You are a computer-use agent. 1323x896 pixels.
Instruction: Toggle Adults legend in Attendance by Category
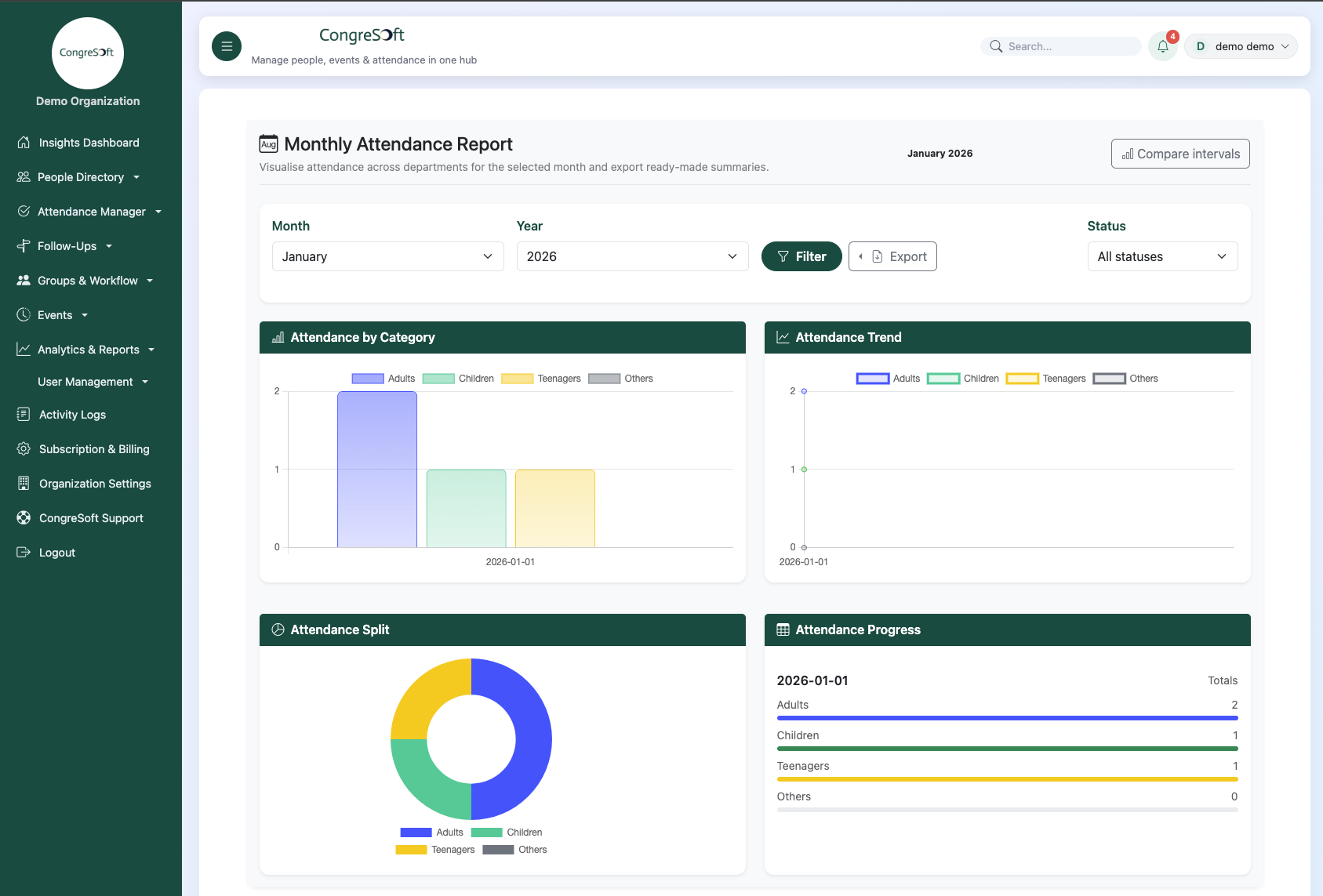(x=383, y=379)
